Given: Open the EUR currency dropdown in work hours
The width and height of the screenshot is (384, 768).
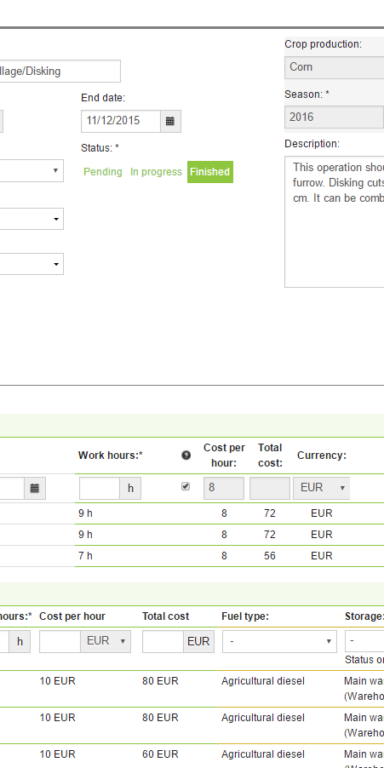Looking at the screenshot, I should [322, 488].
